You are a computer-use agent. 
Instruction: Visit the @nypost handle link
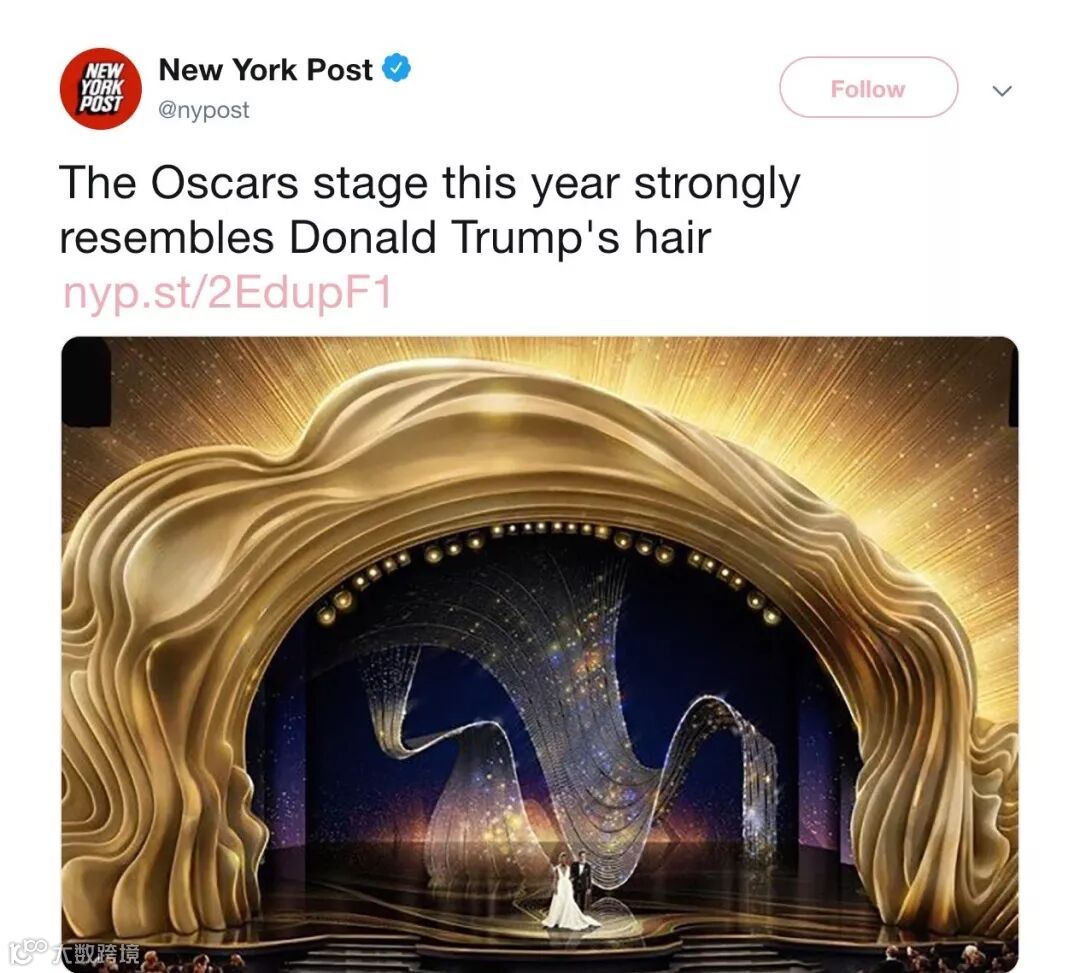[x=204, y=110]
